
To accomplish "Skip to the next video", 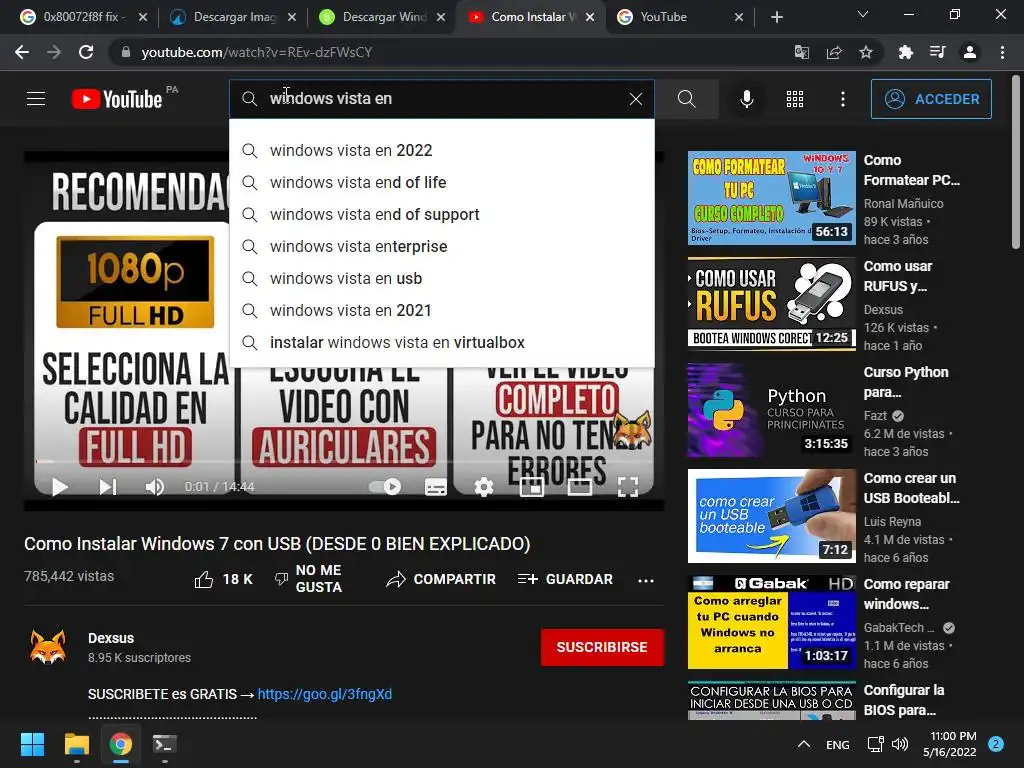I will pyautogui.click(x=108, y=487).
